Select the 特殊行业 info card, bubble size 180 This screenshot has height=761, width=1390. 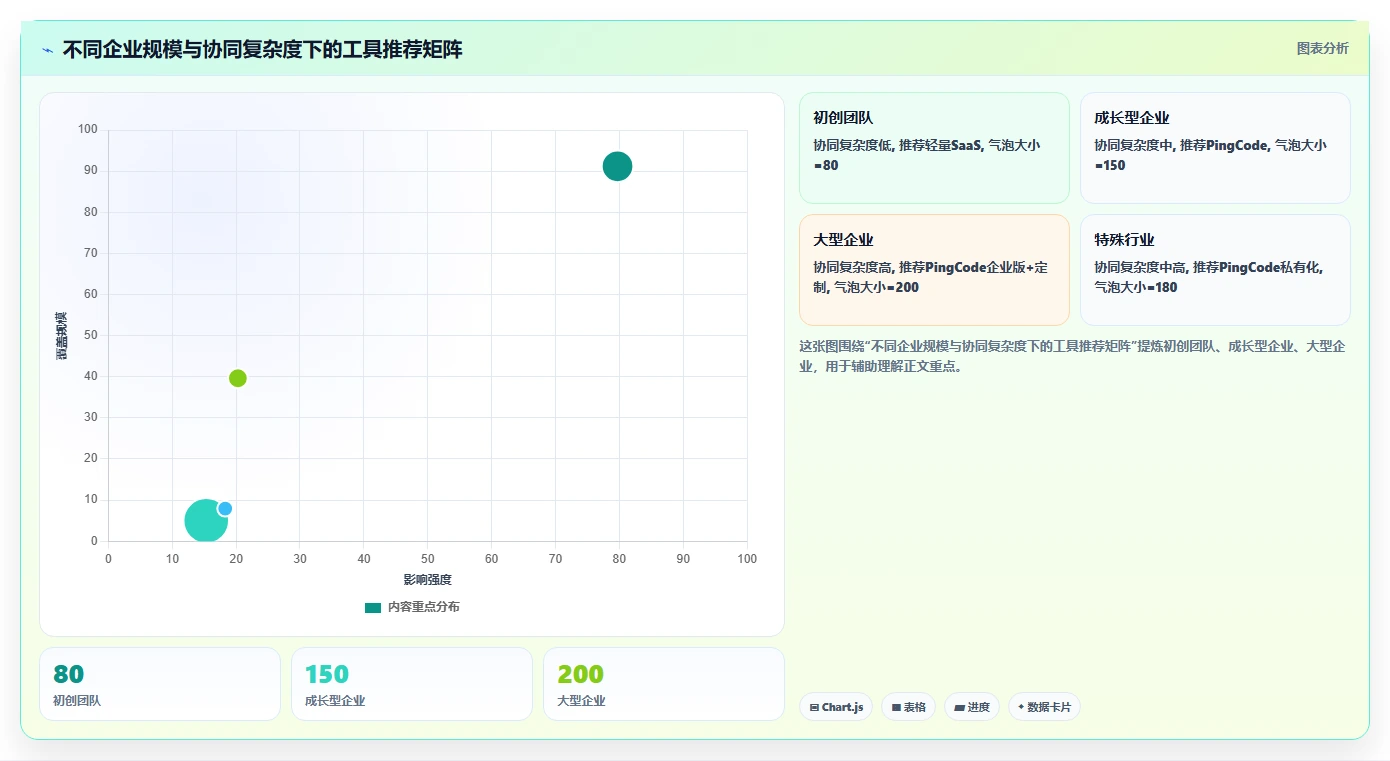click(1215, 270)
